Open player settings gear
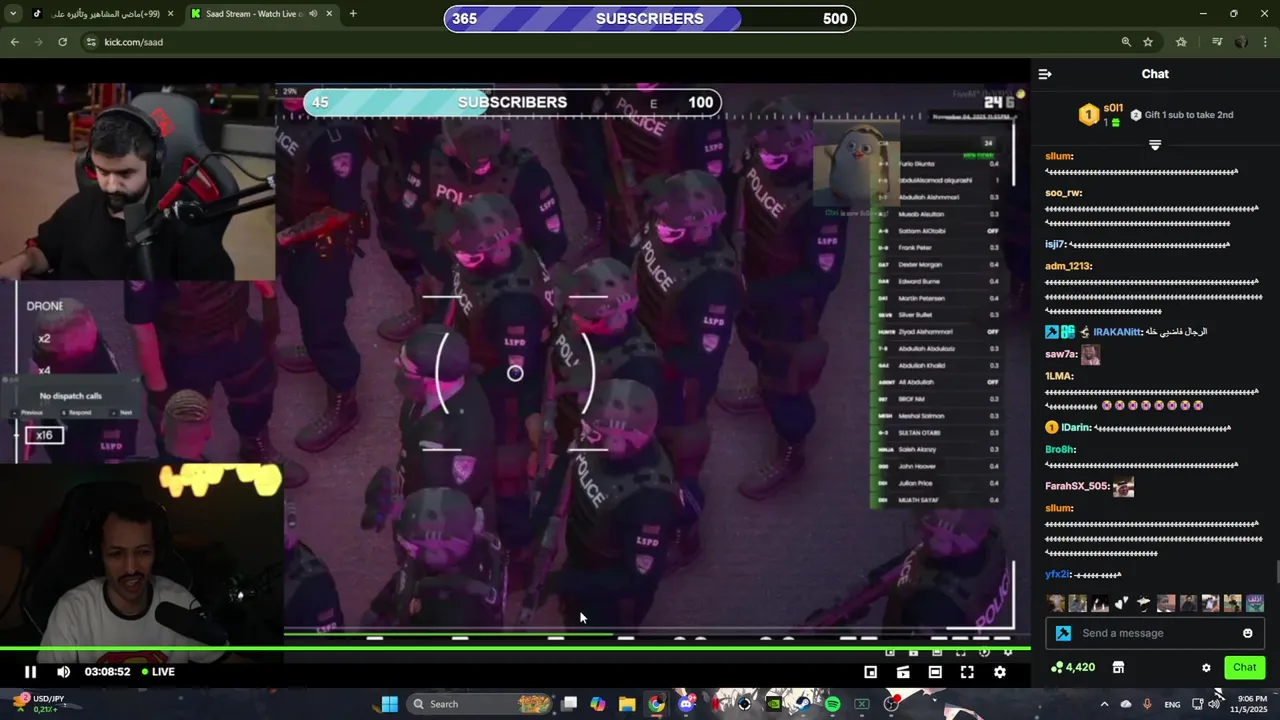1280x720 pixels. (x=999, y=672)
